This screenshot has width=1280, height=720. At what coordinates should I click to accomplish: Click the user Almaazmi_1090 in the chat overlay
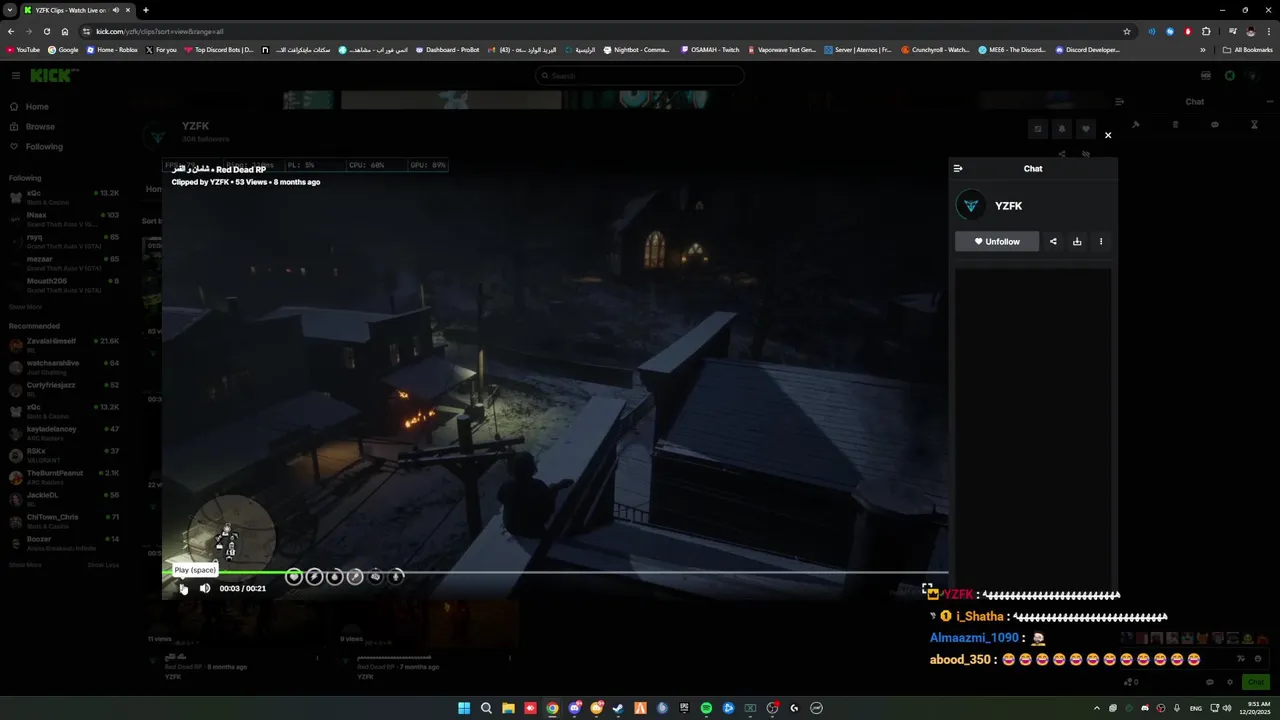[974, 638]
